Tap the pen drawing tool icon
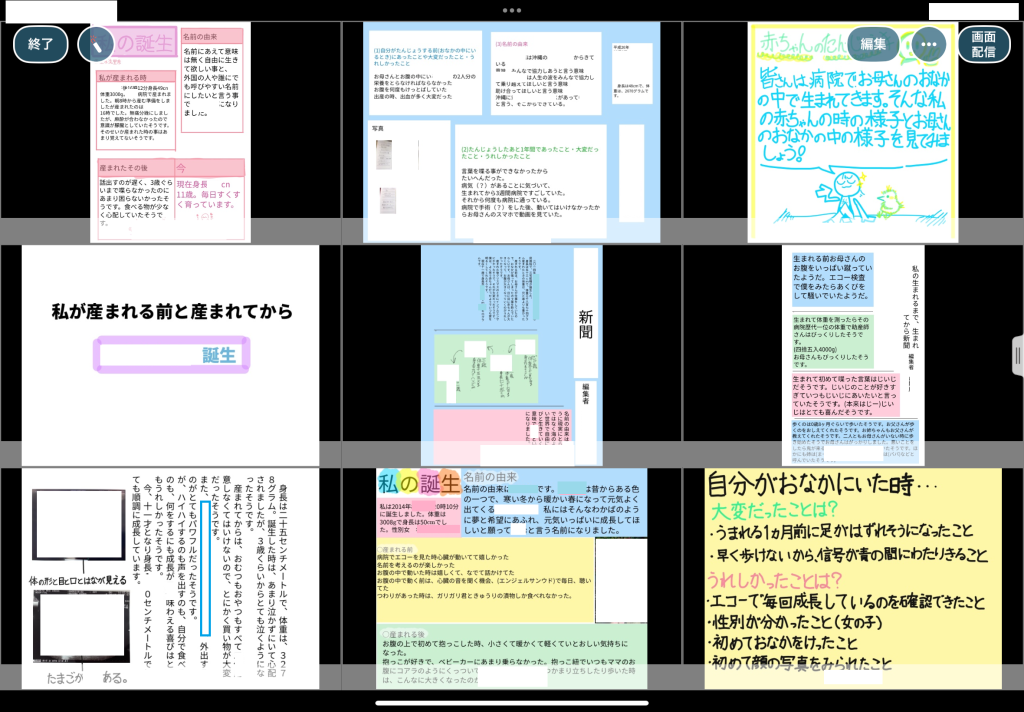This screenshot has height=712, width=1024. point(95,44)
